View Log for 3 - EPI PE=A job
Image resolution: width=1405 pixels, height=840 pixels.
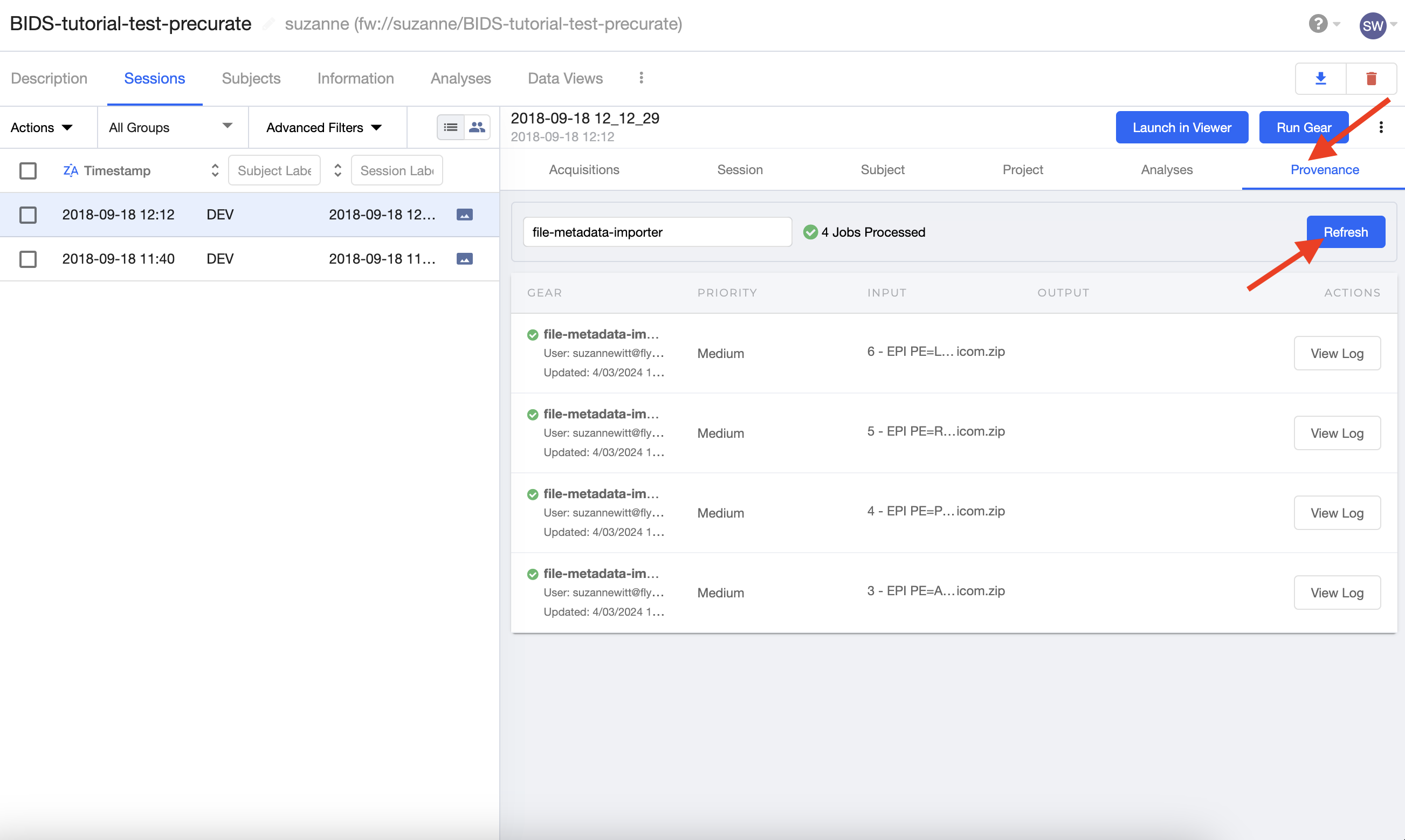[1337, 593]
